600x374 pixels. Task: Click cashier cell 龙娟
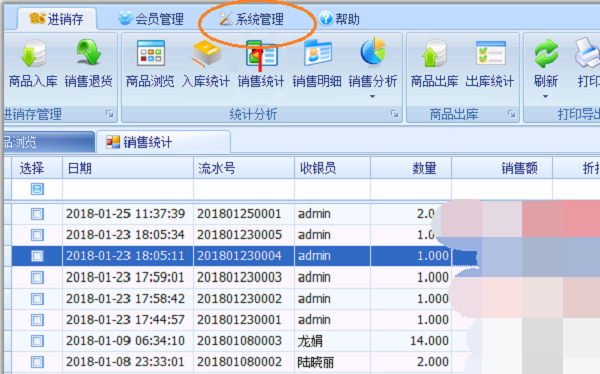point(333,341)
